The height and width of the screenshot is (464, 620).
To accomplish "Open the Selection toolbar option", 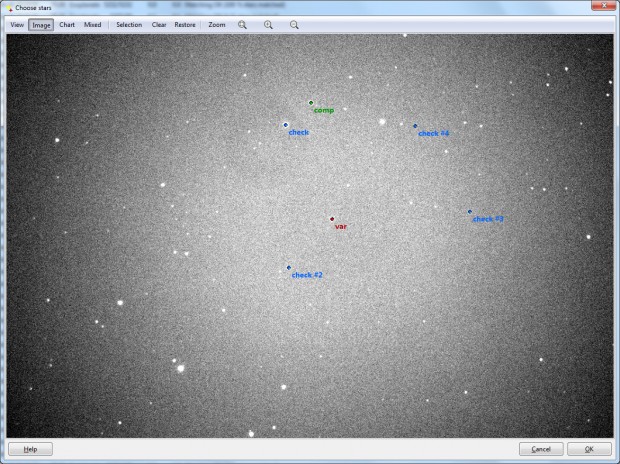I will pyautogui.click(x=129, y=25).
